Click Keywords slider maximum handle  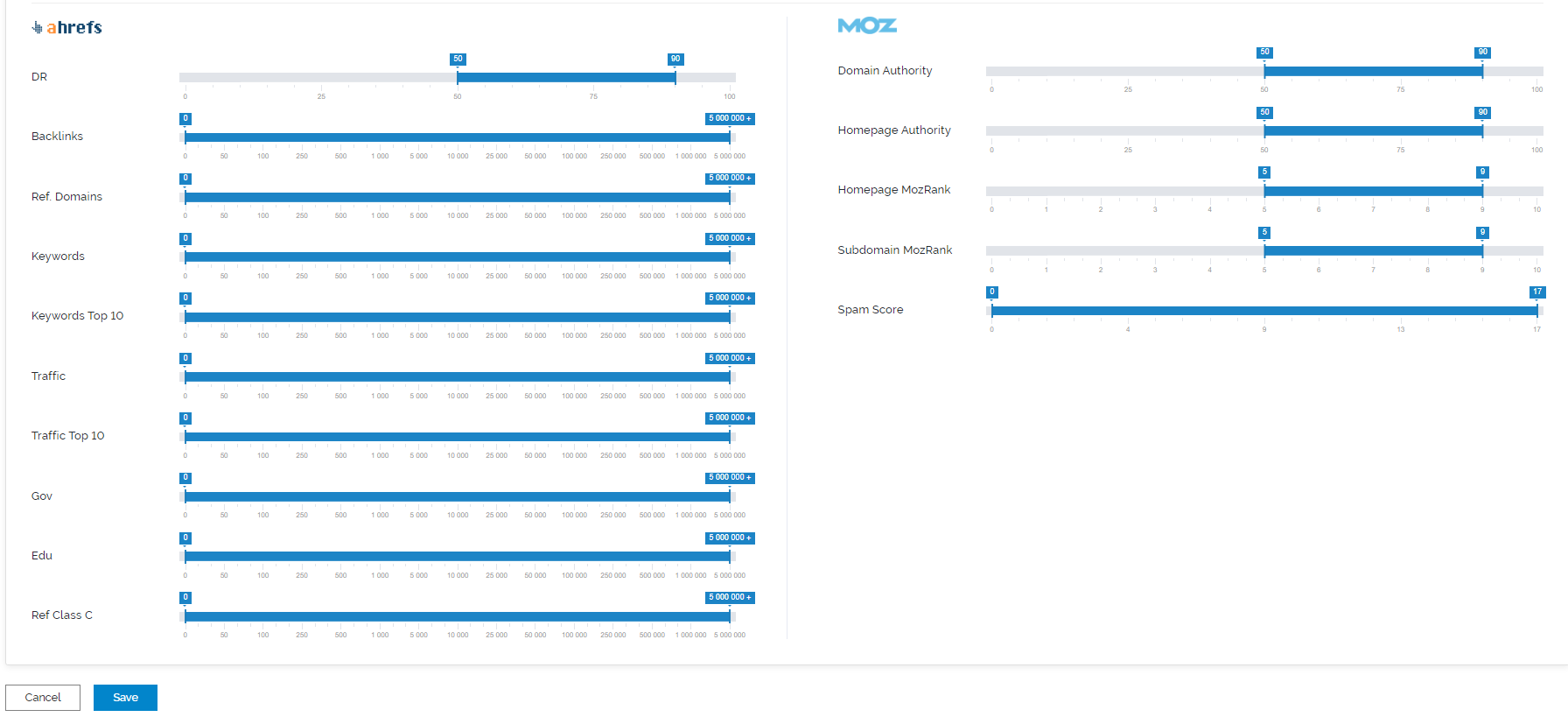click(730, 257)
